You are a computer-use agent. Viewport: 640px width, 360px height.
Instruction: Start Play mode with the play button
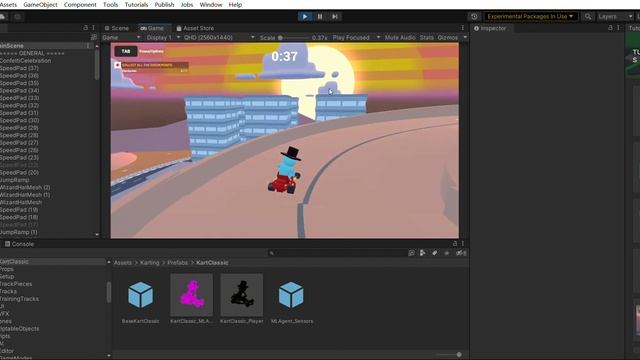tap(304, 16)
